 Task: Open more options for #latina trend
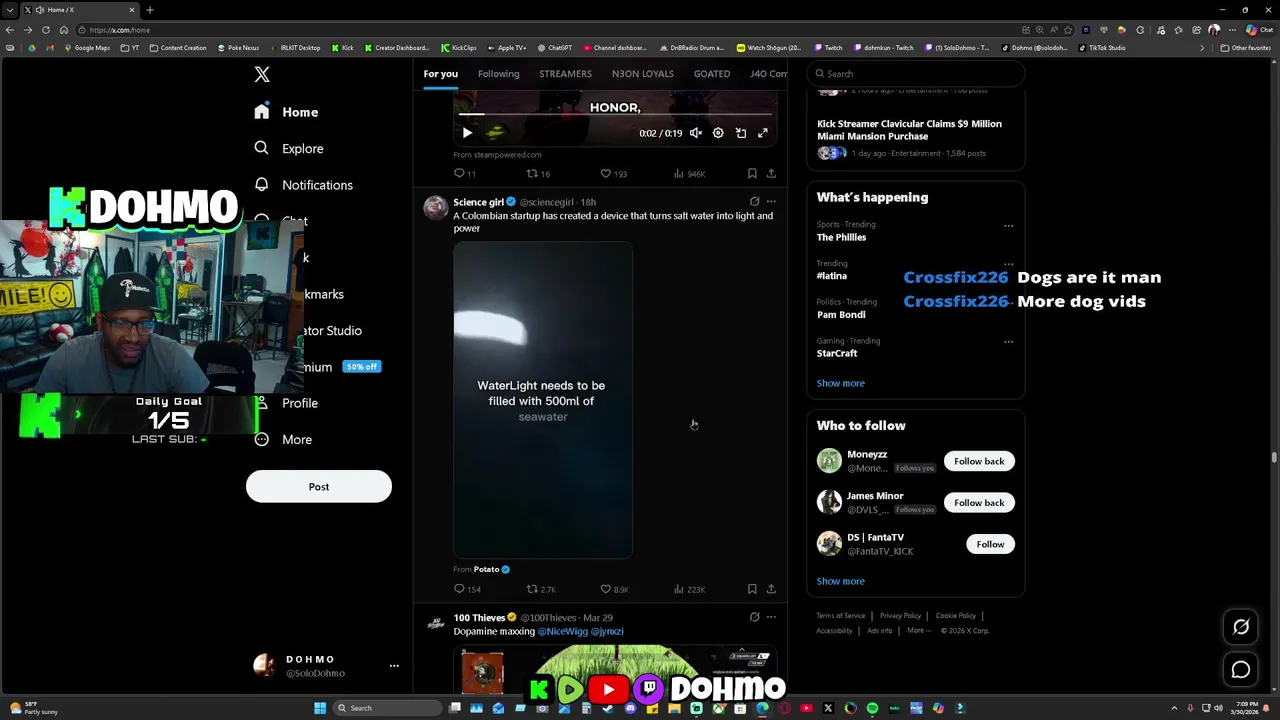(x=1008, y=265)
